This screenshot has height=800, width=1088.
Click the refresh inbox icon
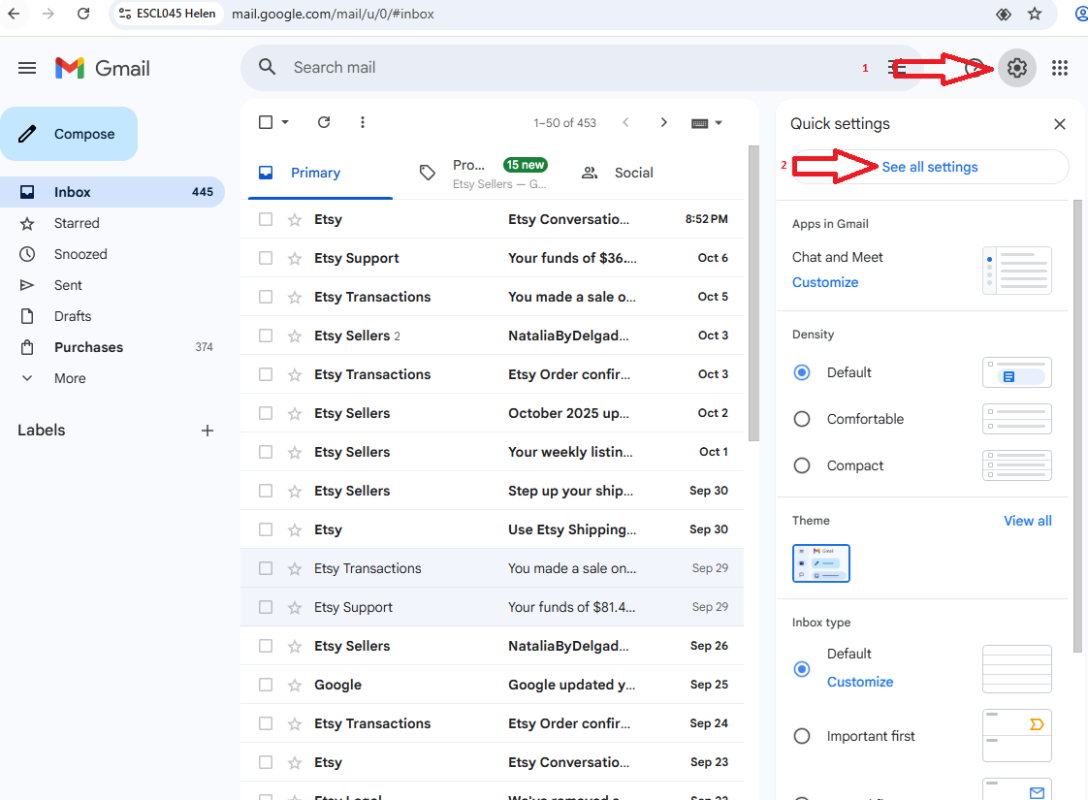[x=323, y=122]
